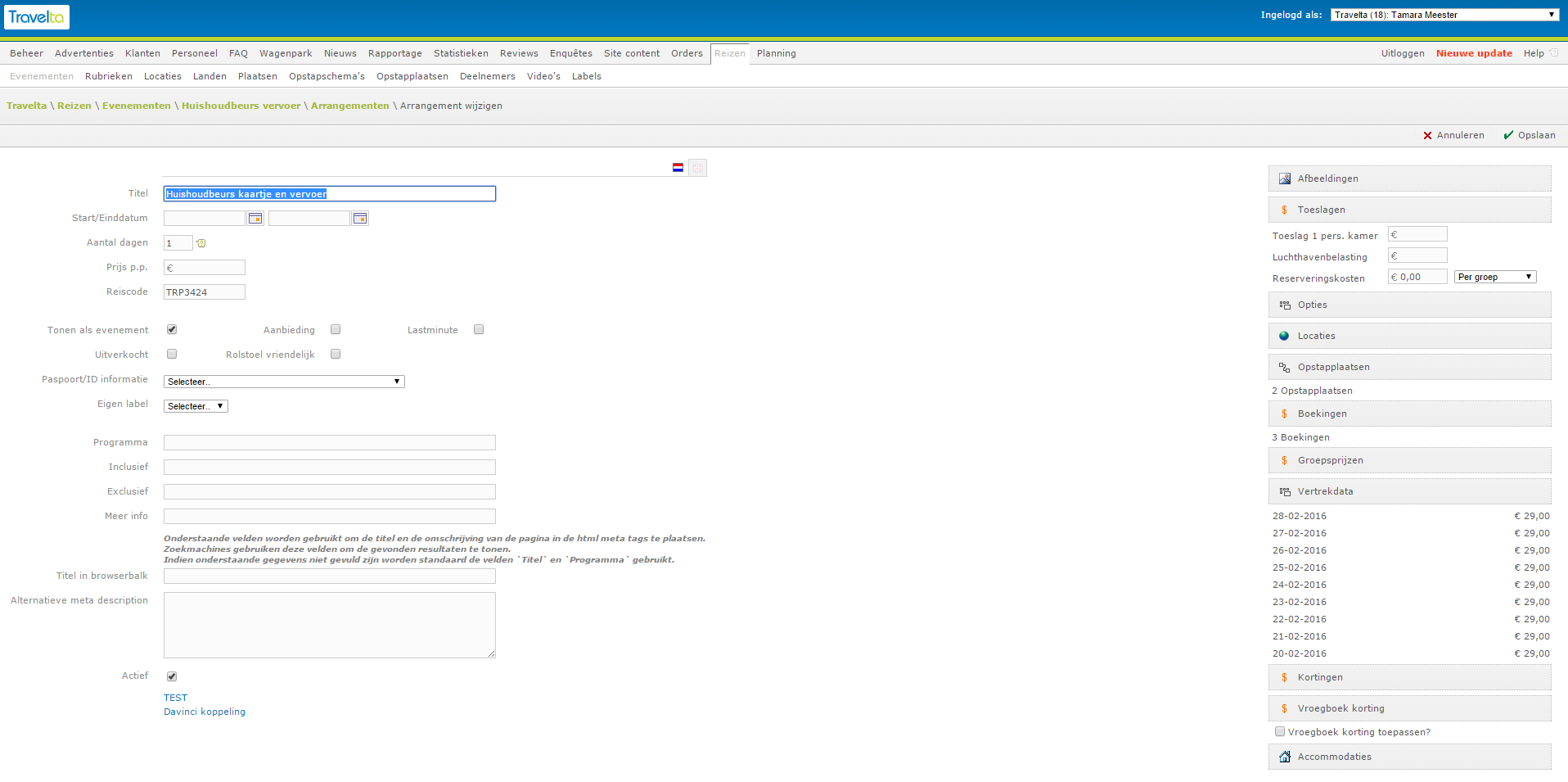Toggle the Tonen als evenement checkbox
The width and height of the screenshot is (1568, 782).
click(x=172, y=330)
